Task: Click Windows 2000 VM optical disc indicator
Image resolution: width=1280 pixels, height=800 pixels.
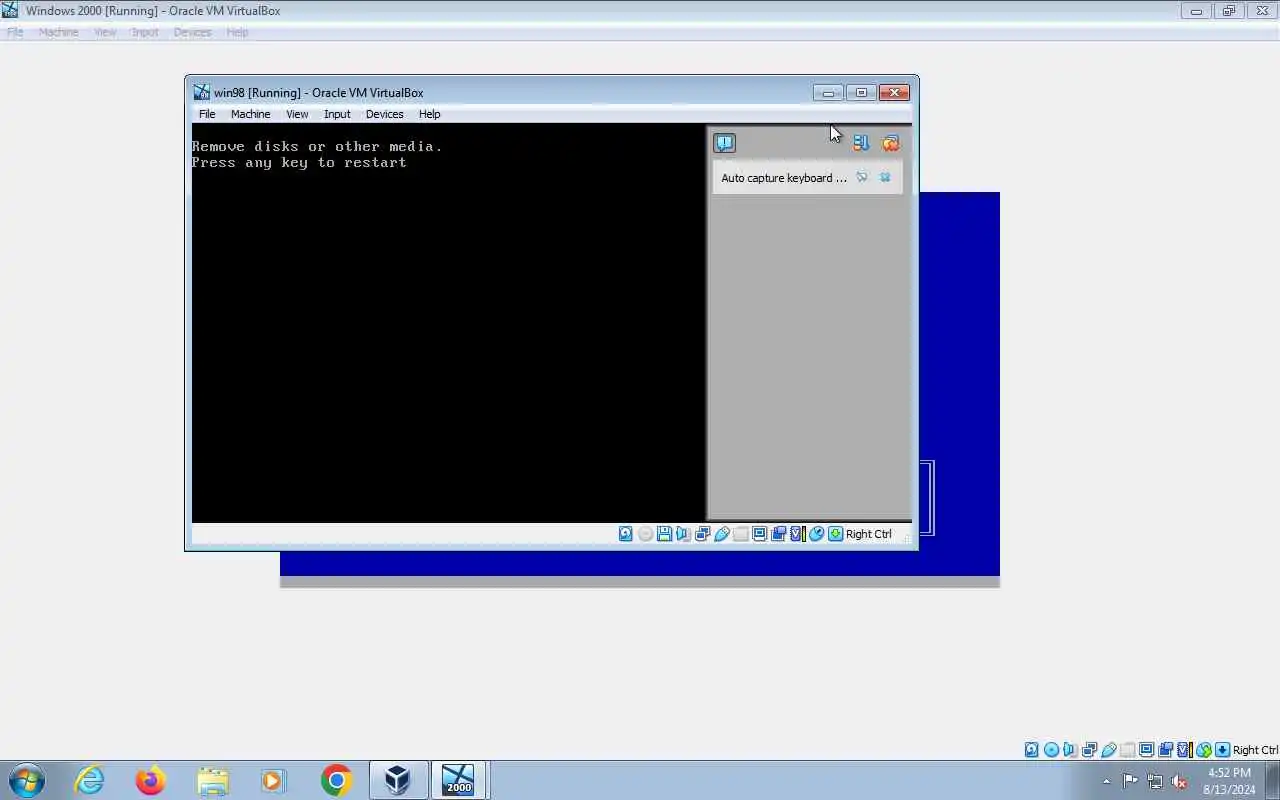Action: point(1051,750)
